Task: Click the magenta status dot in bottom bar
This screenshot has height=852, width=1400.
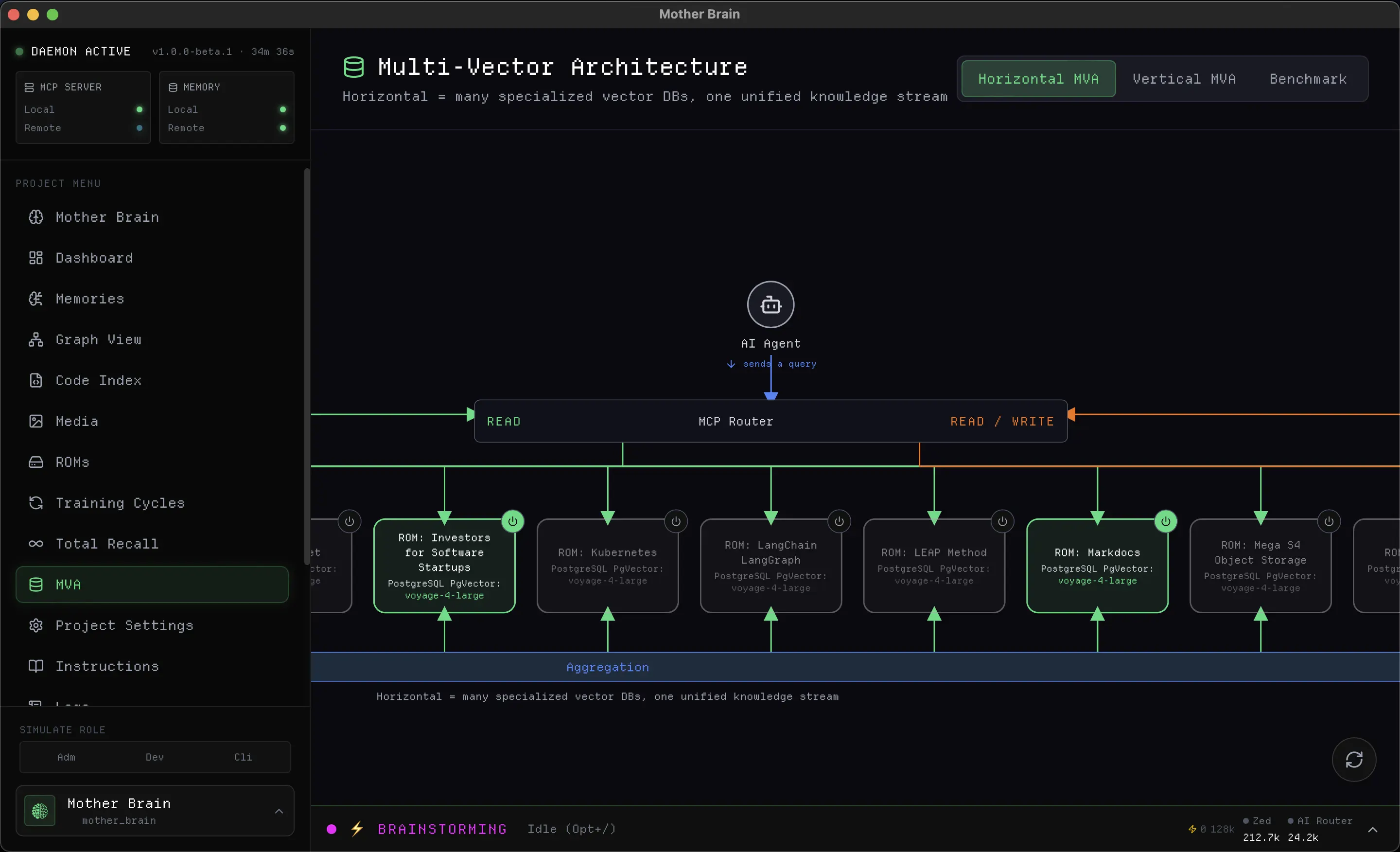Action: coord(332,829)
